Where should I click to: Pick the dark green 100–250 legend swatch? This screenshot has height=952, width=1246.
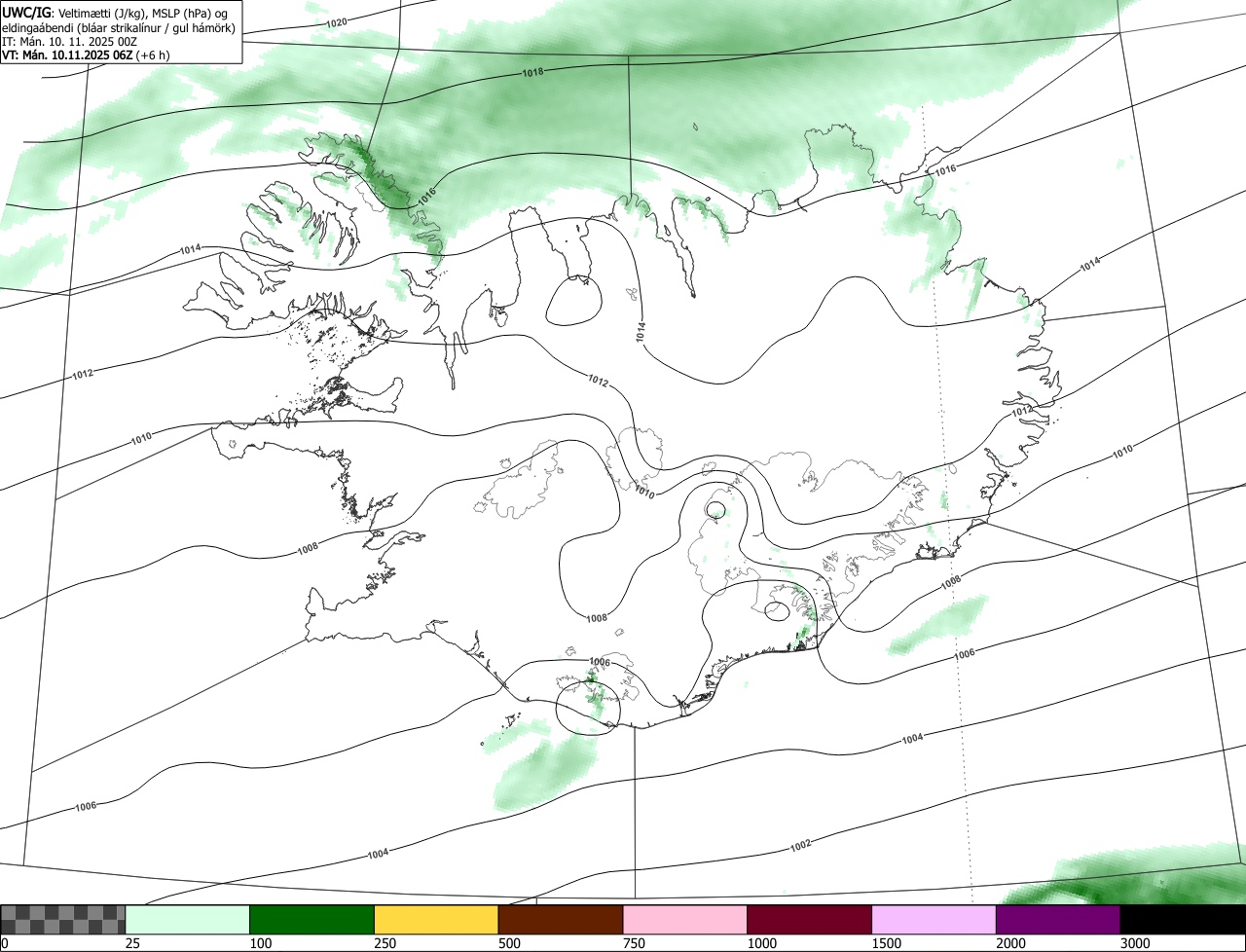point(312,920)
